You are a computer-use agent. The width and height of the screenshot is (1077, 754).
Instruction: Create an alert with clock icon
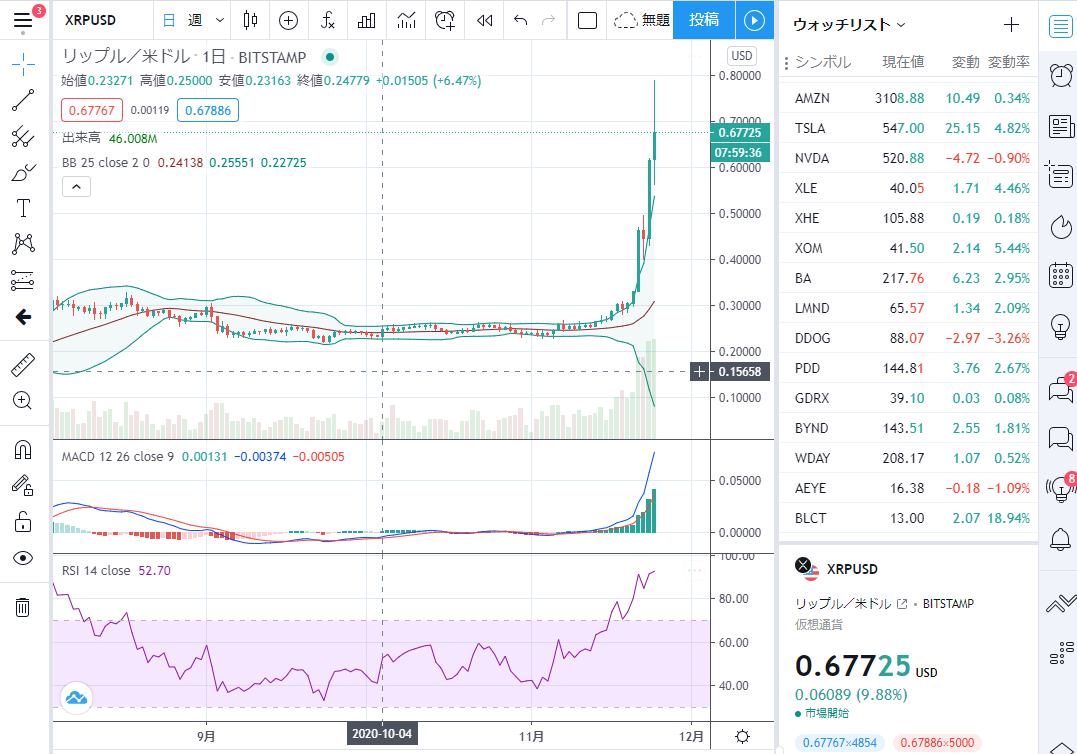point(445,20)
